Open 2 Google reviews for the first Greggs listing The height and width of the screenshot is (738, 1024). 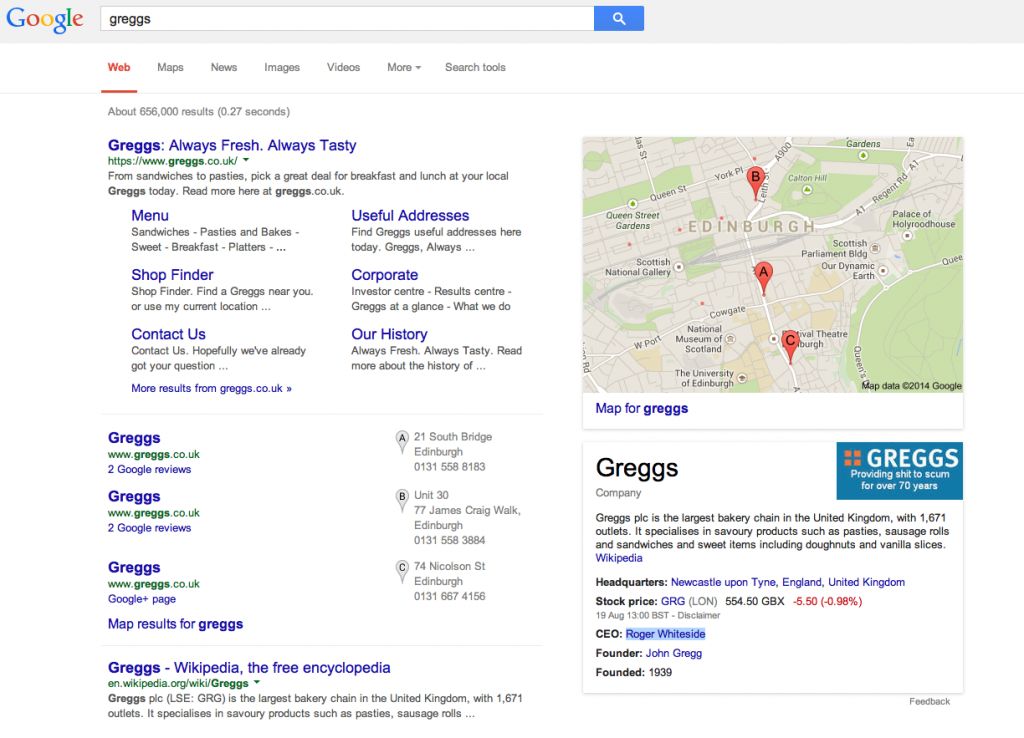pyautogui.click(x=151, y=468)
